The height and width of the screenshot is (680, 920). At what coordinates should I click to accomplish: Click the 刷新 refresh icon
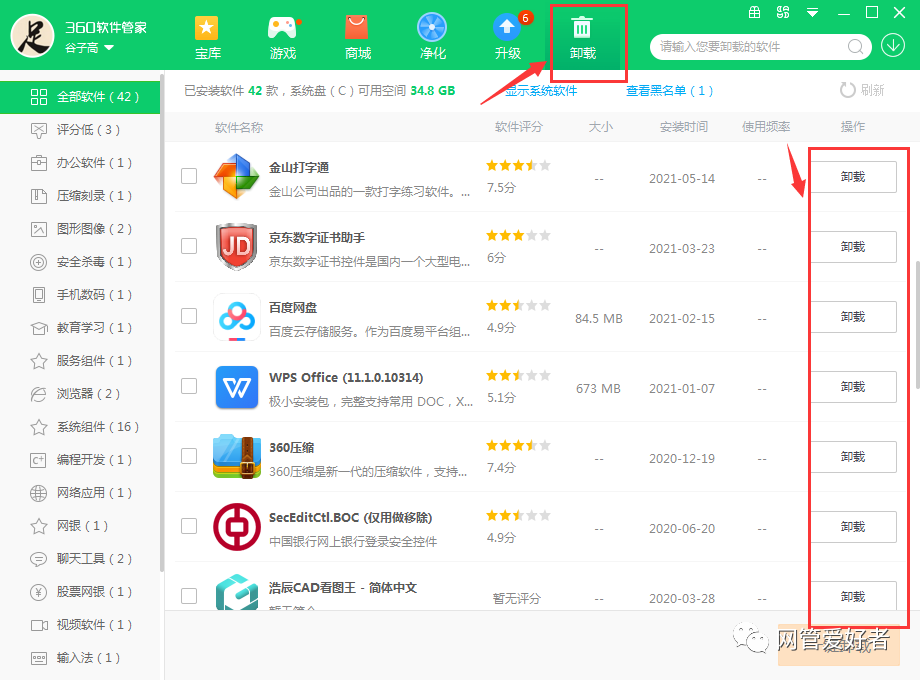pos(847,90)
